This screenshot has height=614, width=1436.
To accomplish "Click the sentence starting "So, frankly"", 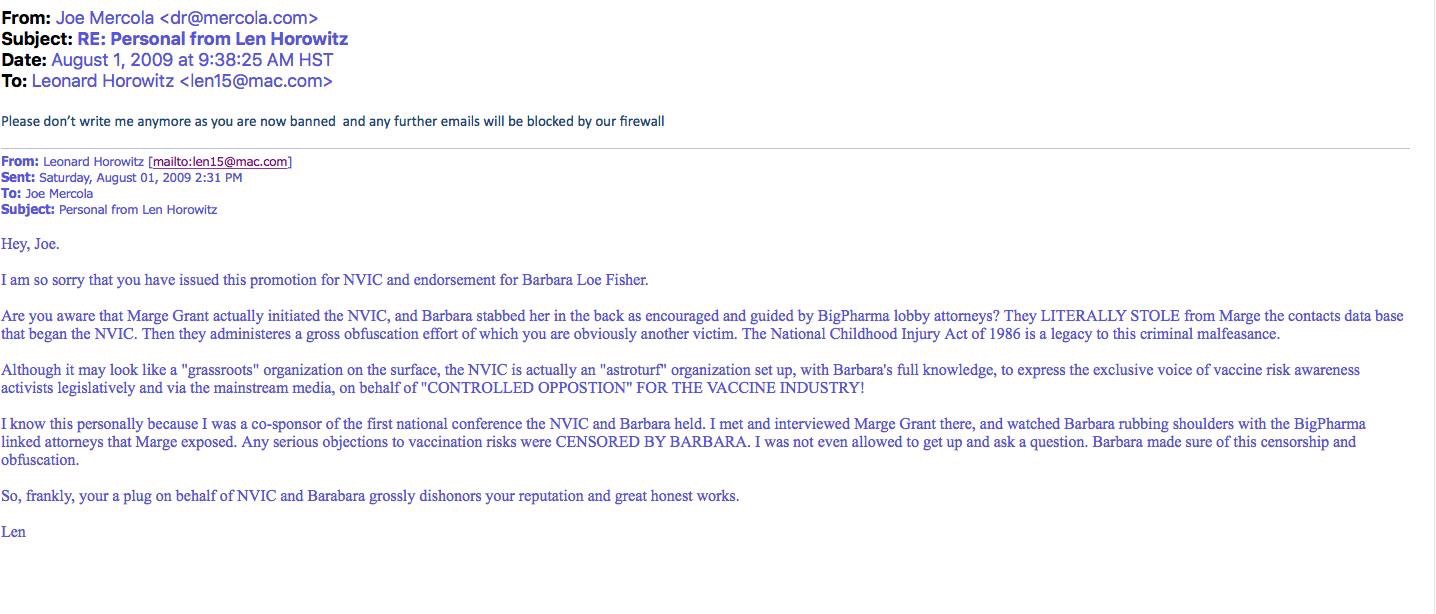I will (370, 496).
